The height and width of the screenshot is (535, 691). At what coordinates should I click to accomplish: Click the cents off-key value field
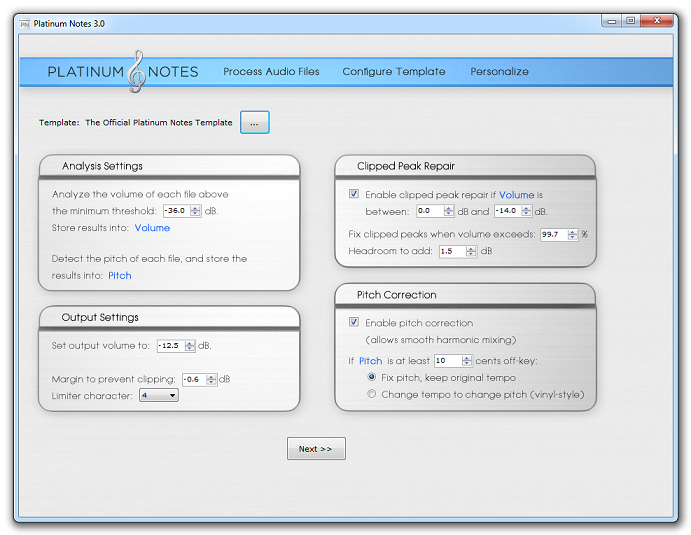click(447, 360)
